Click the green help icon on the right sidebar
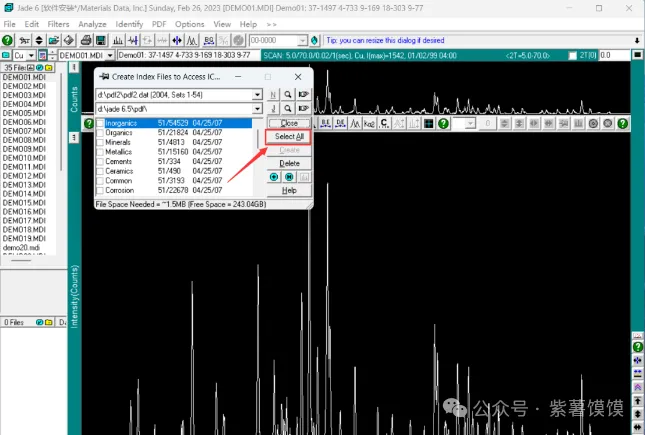This screenshot has width=645, height=435. 637,347
